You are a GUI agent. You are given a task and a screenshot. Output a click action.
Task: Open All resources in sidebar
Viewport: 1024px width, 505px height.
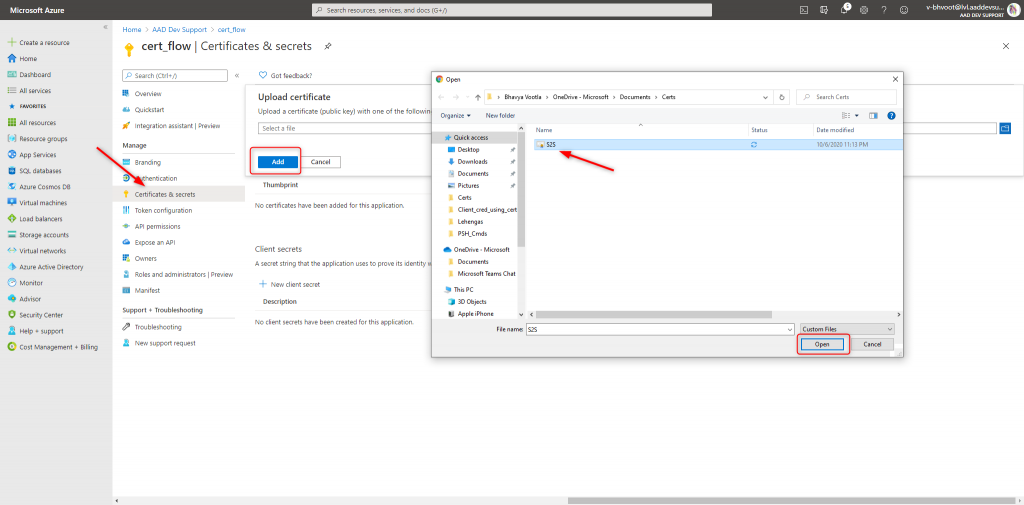pyautogui.click(x=32, y=123)
